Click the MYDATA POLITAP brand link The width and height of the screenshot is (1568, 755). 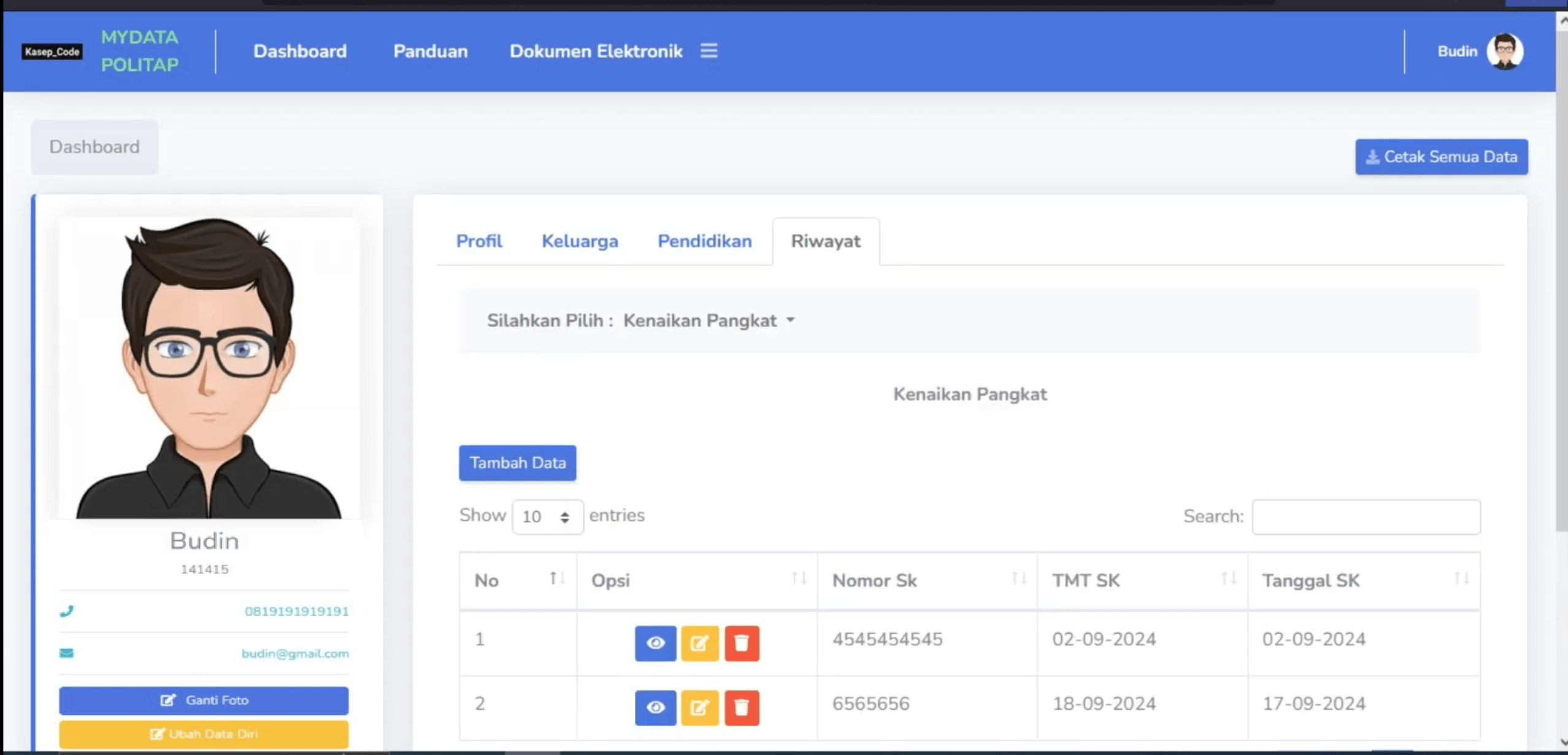[140, 51]
